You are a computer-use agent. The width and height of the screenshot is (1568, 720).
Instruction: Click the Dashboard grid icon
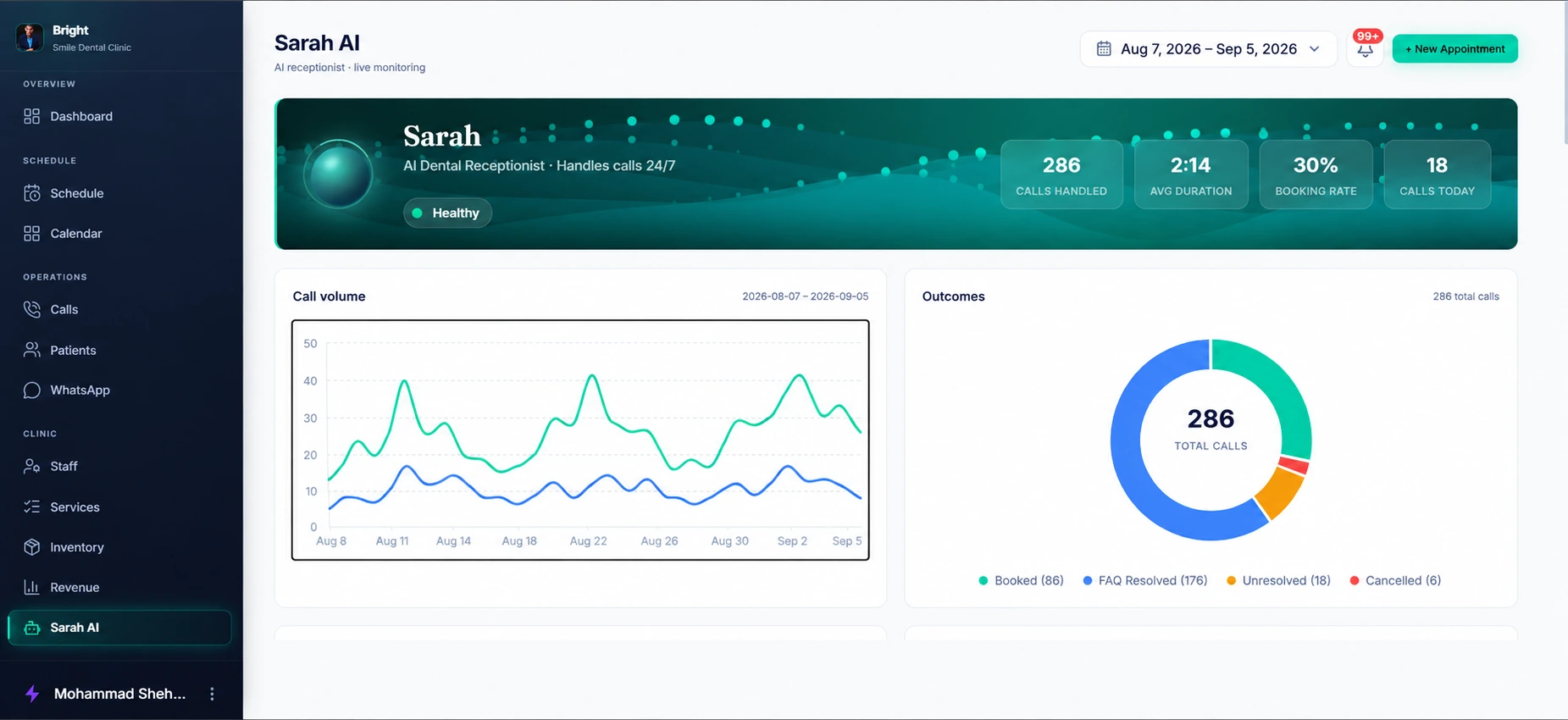[31, 116]
